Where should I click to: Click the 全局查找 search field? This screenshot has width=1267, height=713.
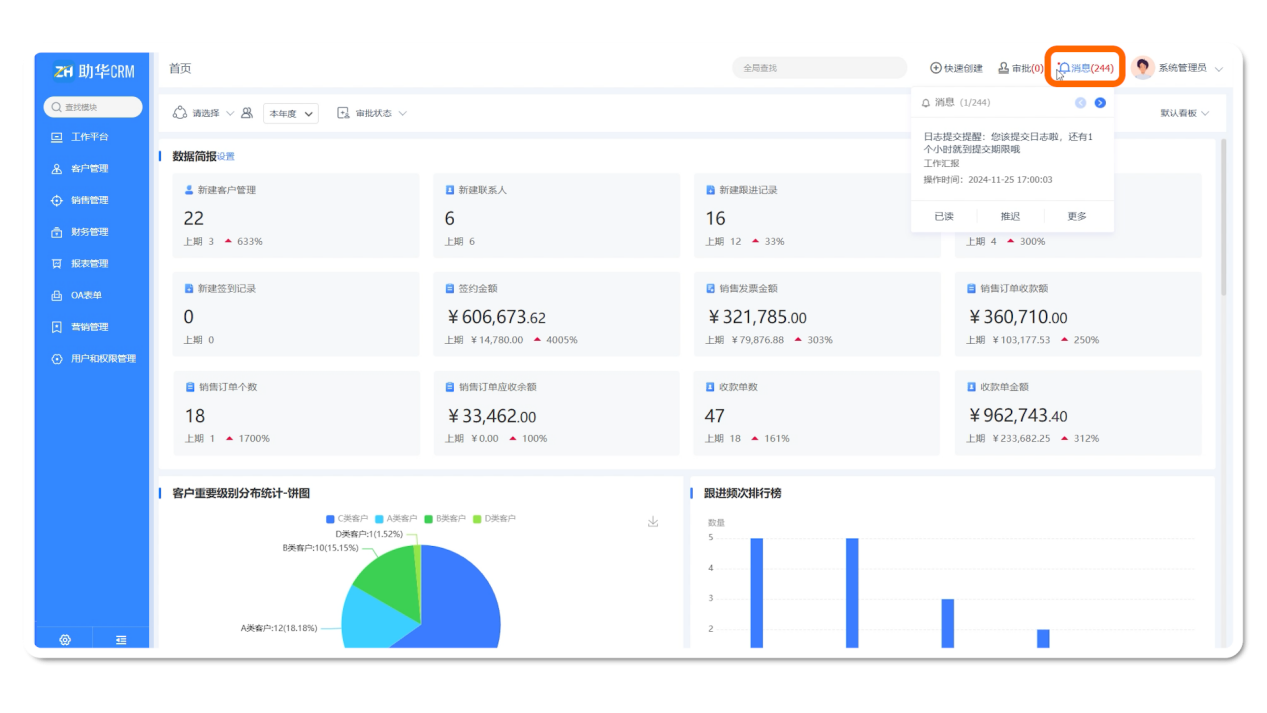coord(818,68)
